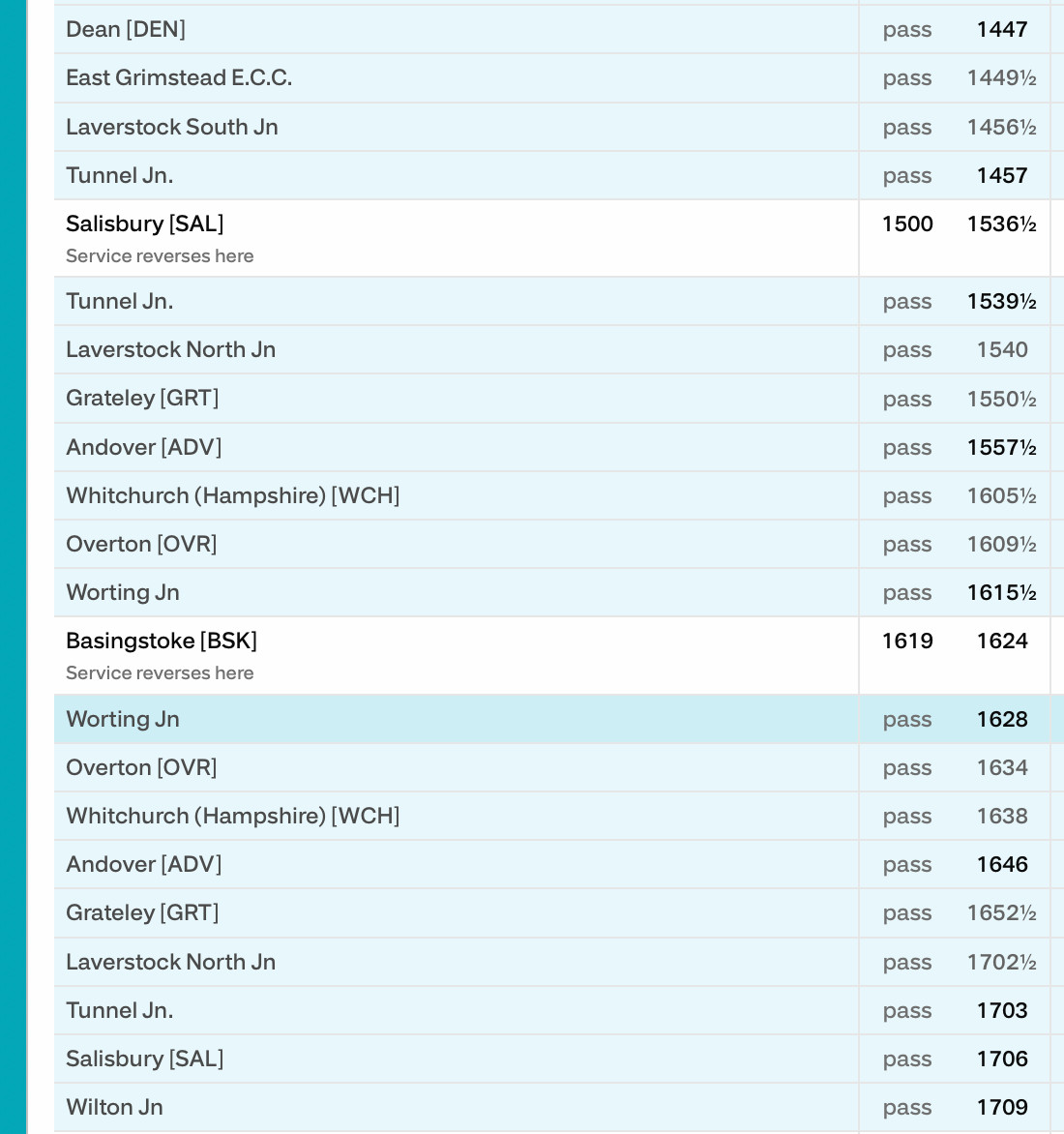Select Worting Jn passing at 1615½
Image resolution: width=1064 pixels, height=1134 pixels.
(123, 592)
